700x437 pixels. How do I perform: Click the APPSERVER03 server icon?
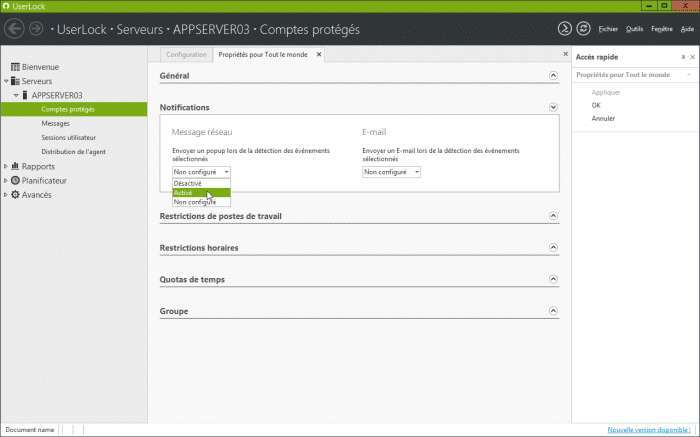click(25, 95)
